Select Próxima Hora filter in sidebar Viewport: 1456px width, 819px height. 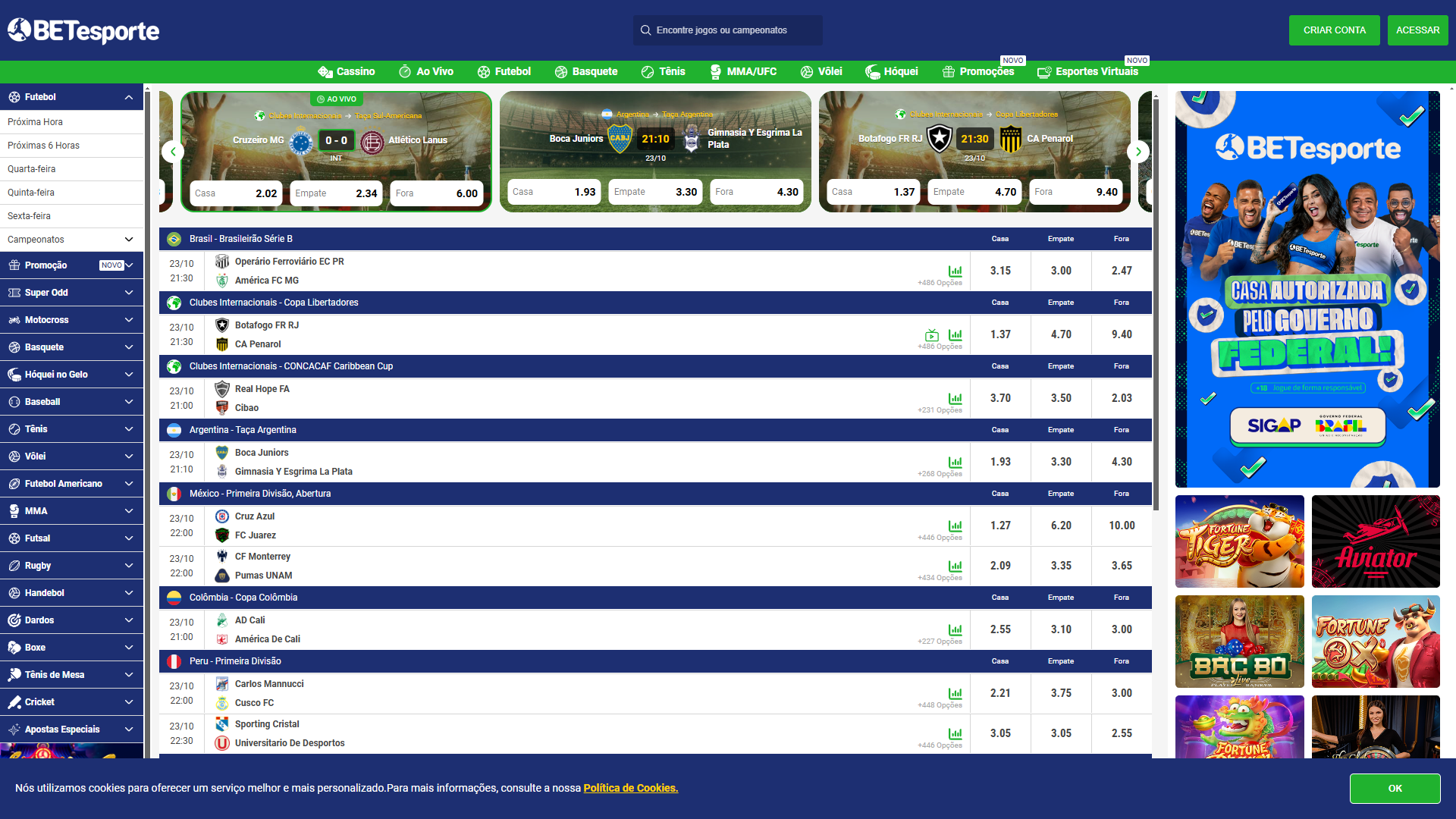point(72,122)
